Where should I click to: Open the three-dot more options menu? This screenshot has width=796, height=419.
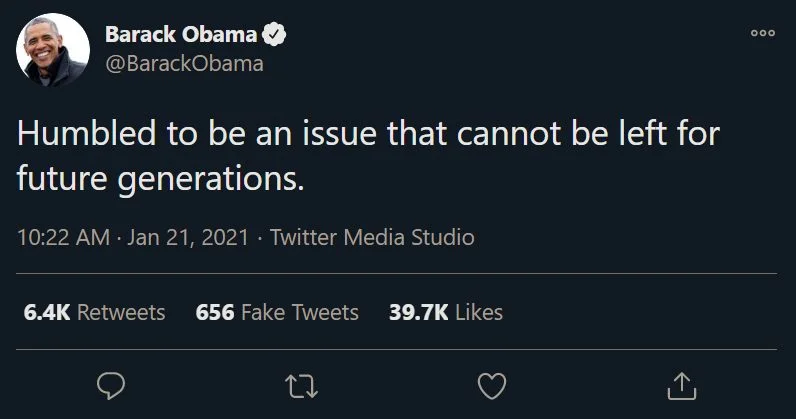click(x=762, y=33)
